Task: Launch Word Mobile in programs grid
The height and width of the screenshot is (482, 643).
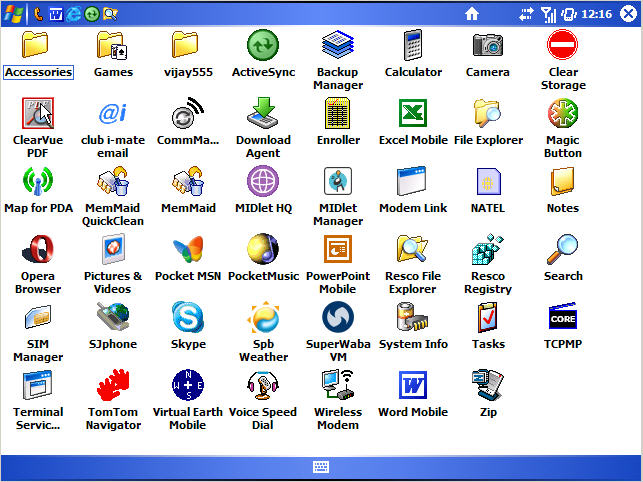Action: pyautogui.click(x=413, y=394)
